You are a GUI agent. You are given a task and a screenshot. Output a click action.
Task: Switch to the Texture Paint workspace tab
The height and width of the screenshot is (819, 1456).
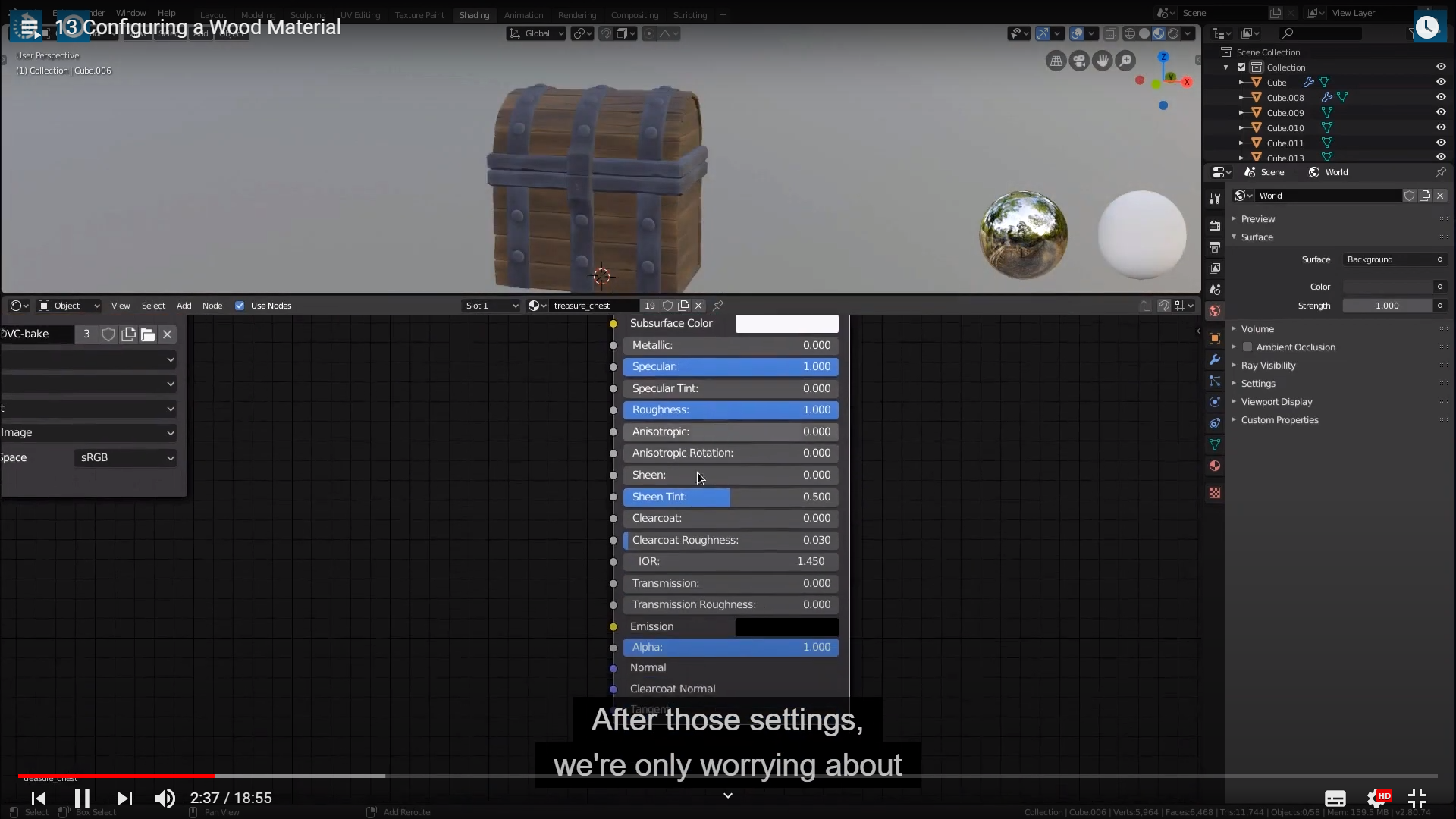click(419, 15)
